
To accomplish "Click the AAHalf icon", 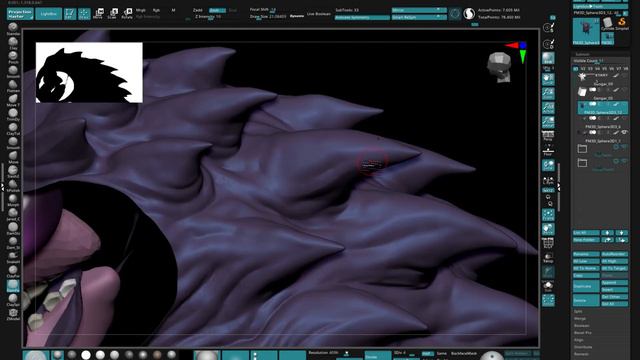I will point(548,122).
